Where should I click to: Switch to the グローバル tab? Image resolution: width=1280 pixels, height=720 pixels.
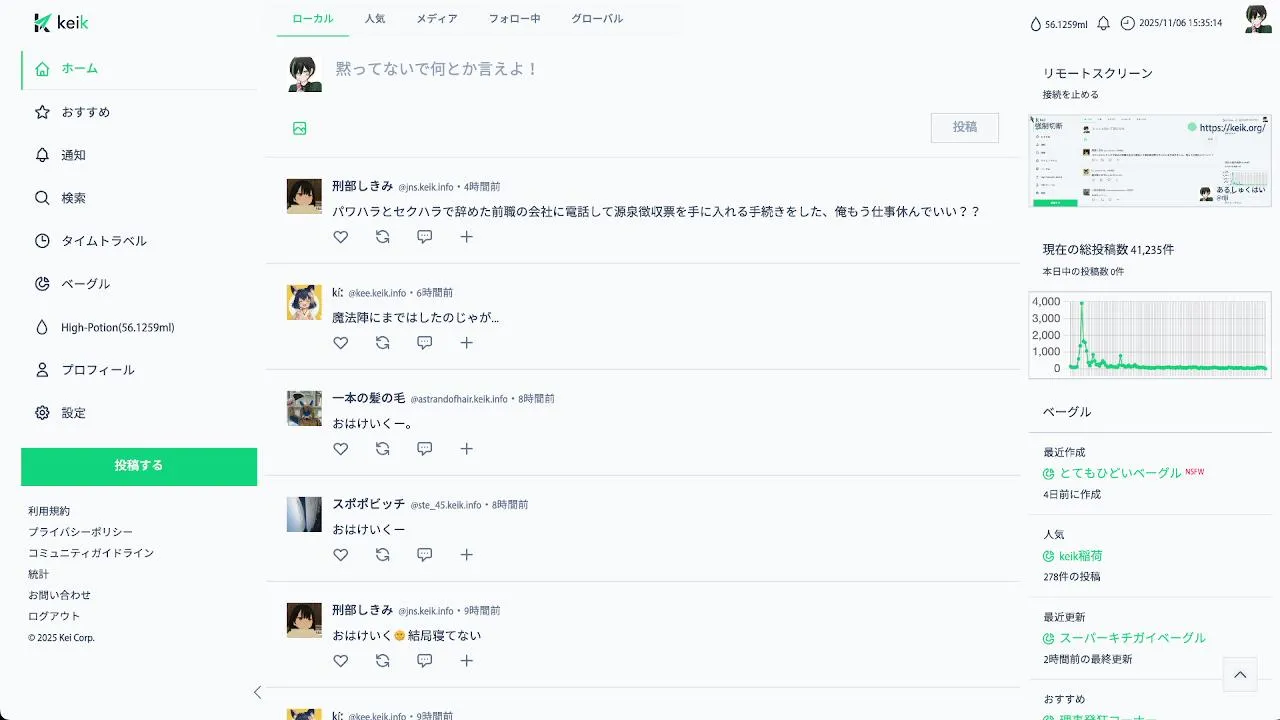597,19
